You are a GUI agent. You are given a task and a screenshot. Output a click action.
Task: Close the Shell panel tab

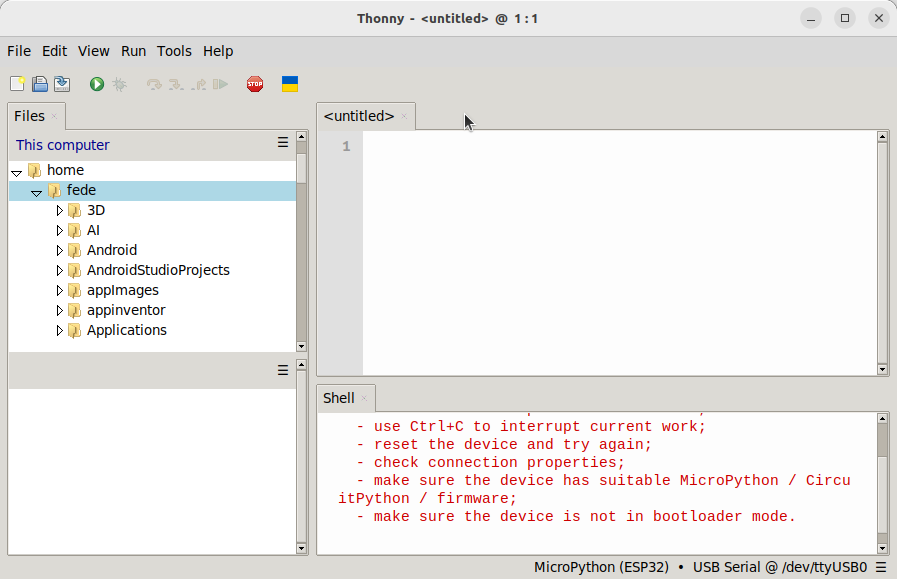click(364, 398)
